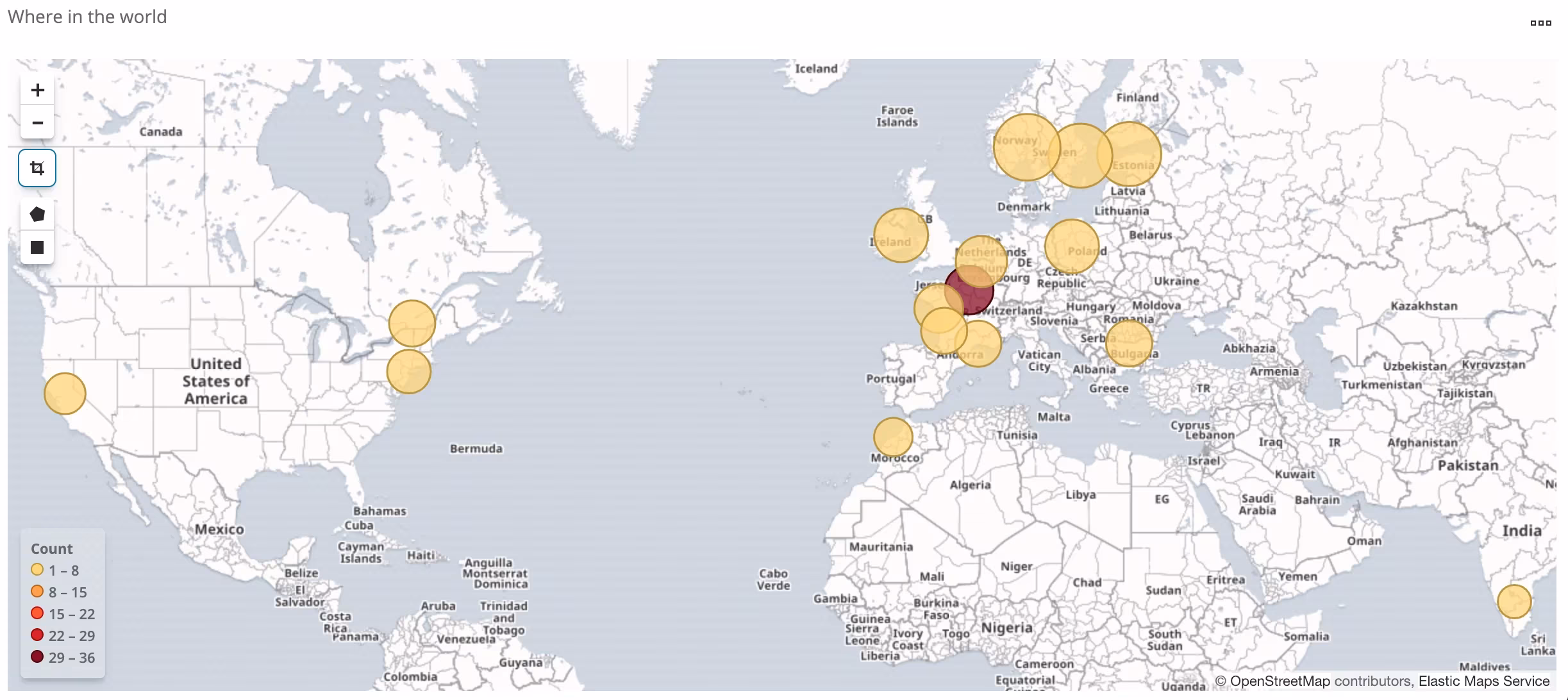
Task: Activate the draw polygon tool
Action: [37, 214]
